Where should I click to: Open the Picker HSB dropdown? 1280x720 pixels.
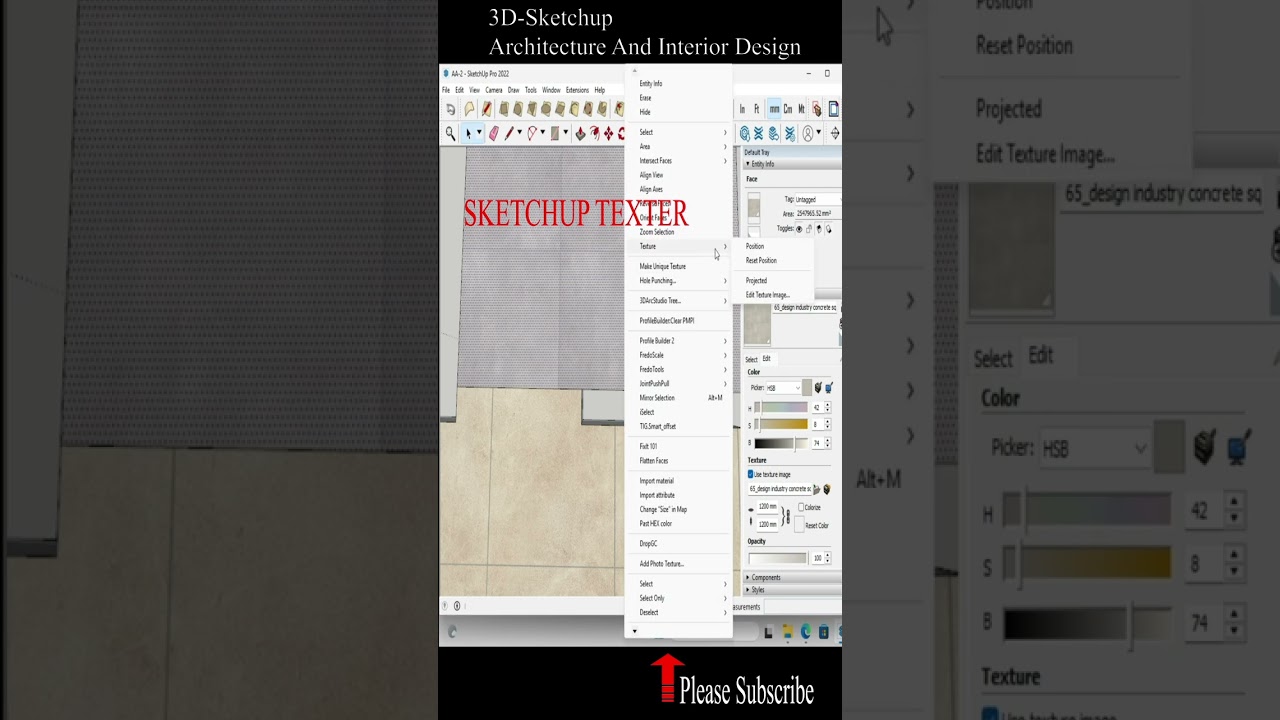coord(783,388)
